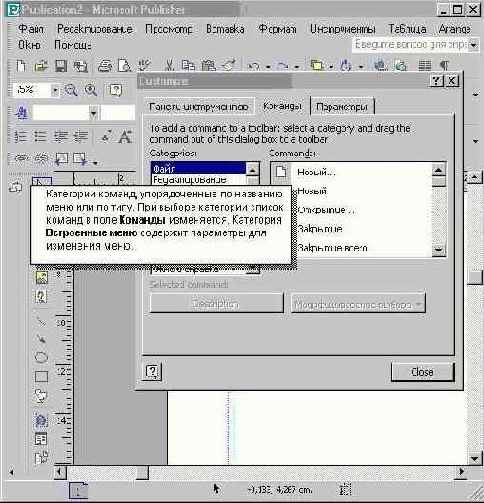Click the What's This question button in dialog title
484x503 pixels.
[x=436, y=81]
